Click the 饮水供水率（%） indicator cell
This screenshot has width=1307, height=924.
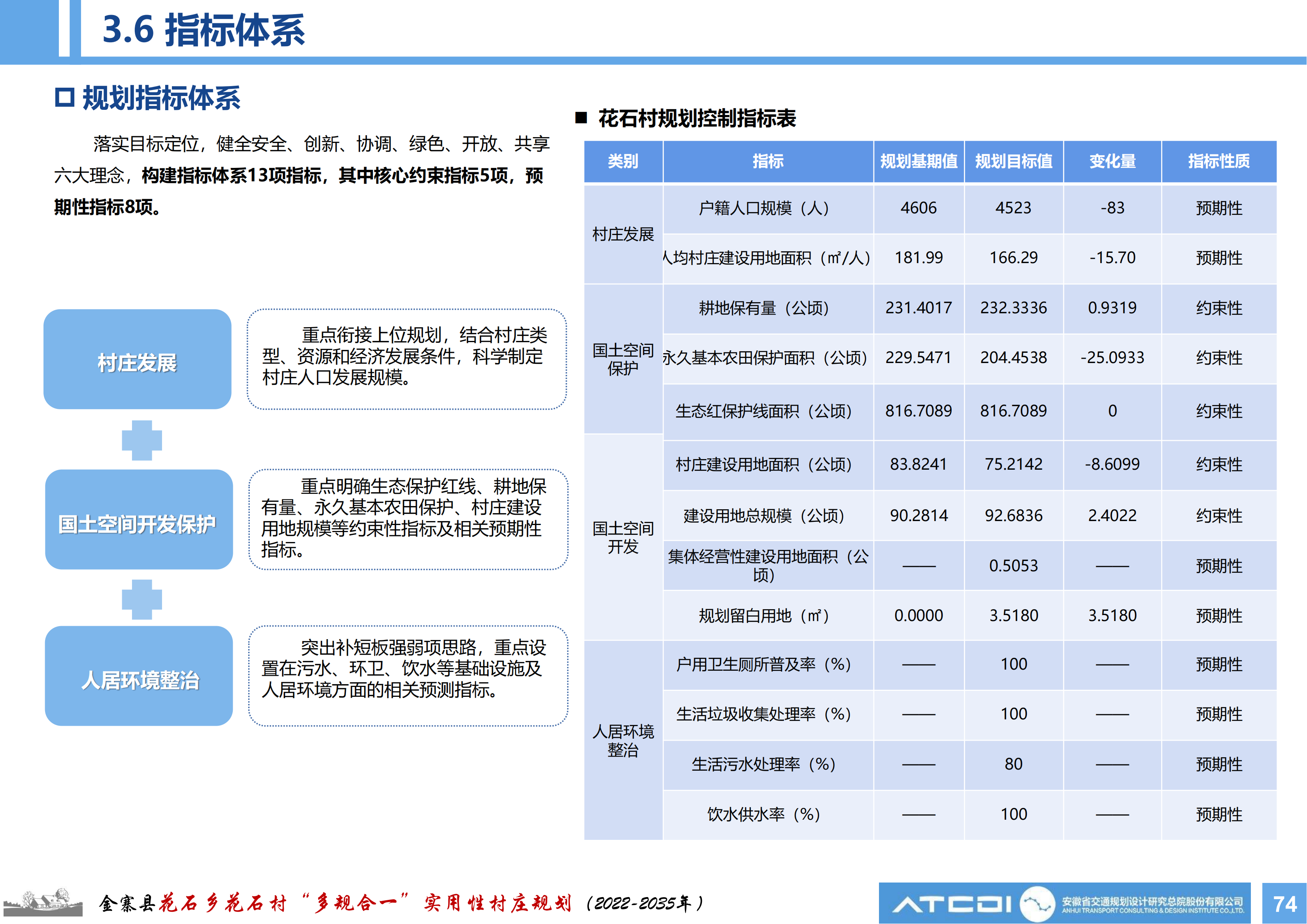click(768, 815)
